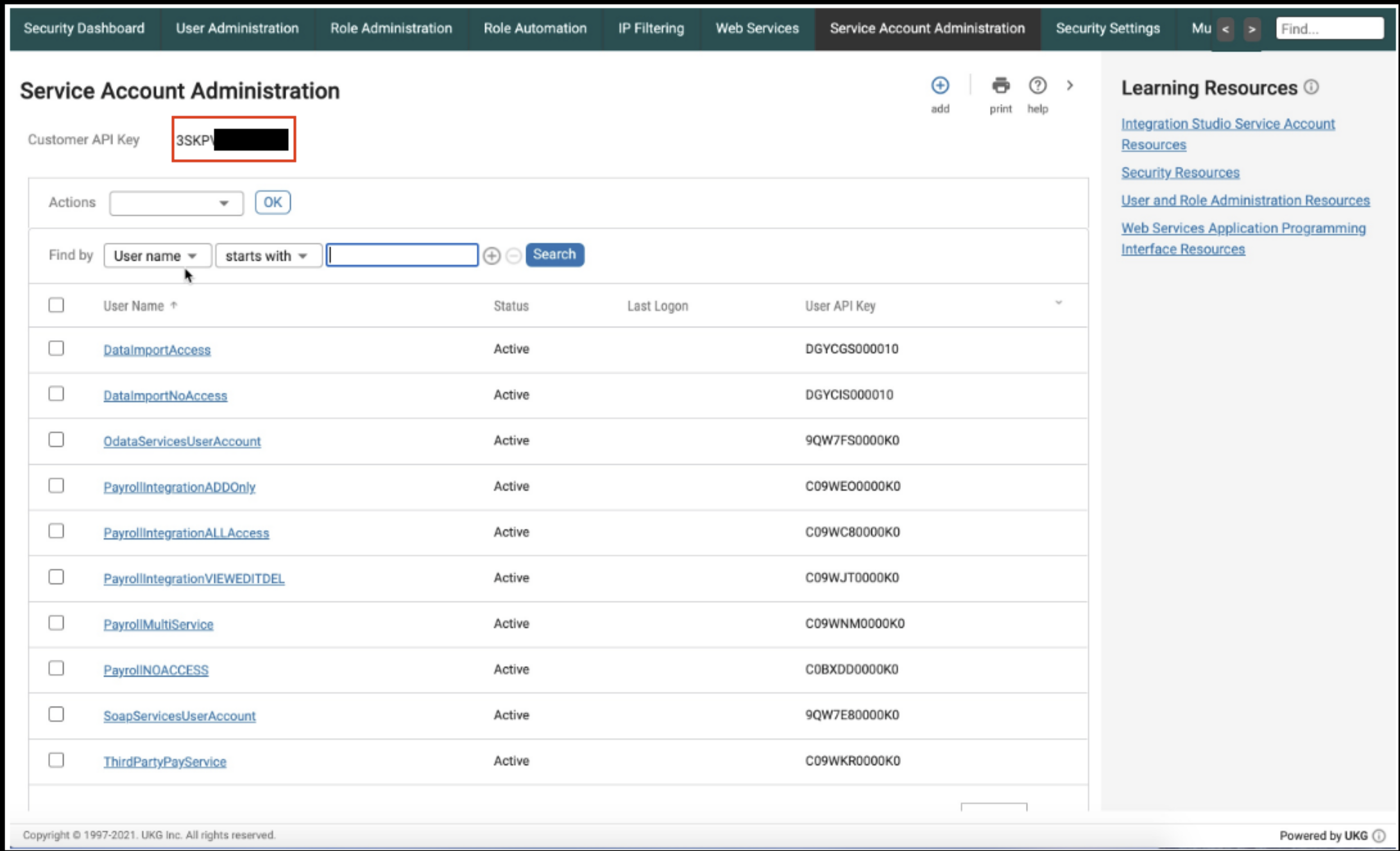Open the Security Resources link

pos(1180,172)
